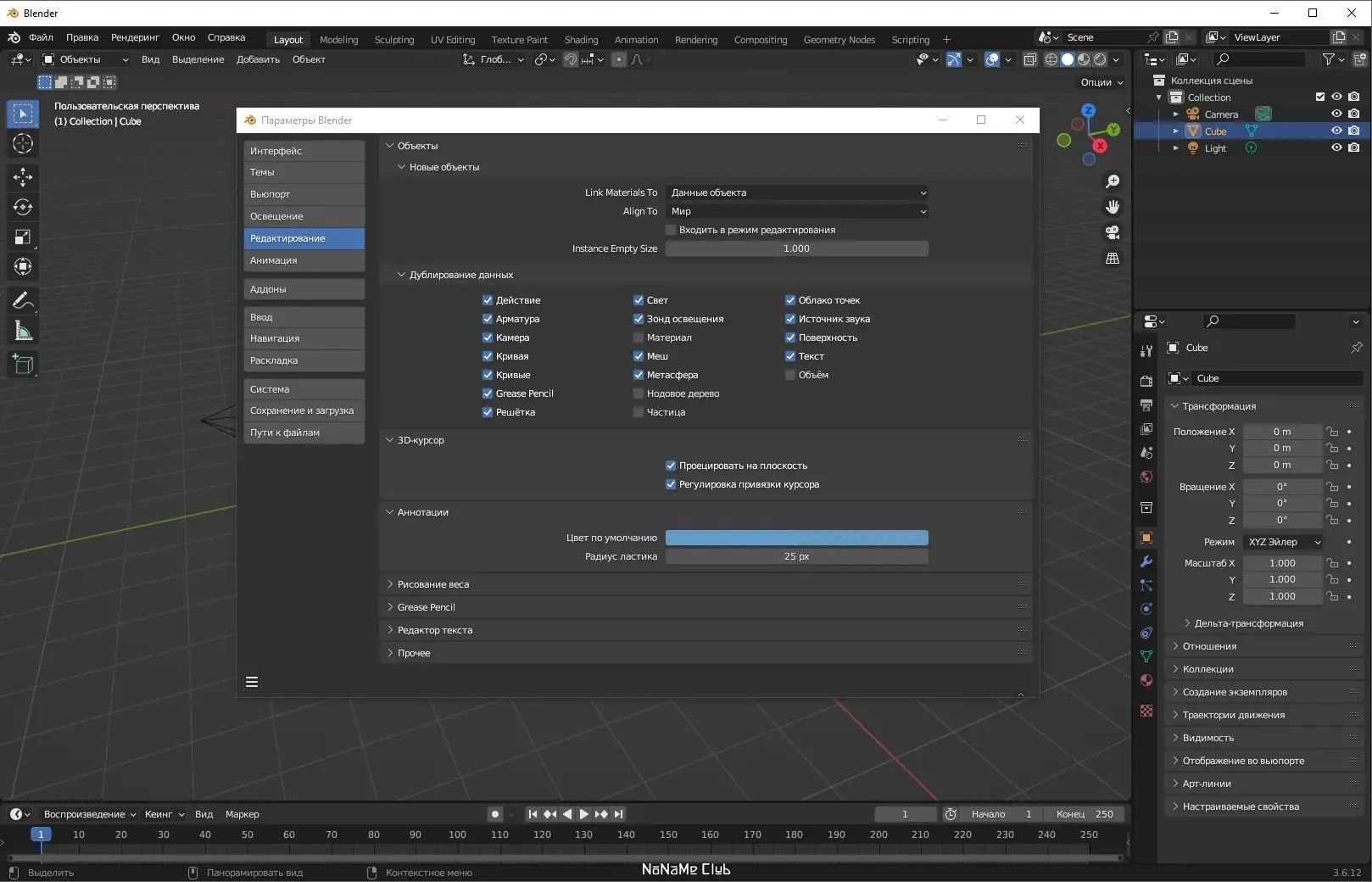Enable the Материал duplicate data checkbox

pyautogui.click(x=639, y=338)
